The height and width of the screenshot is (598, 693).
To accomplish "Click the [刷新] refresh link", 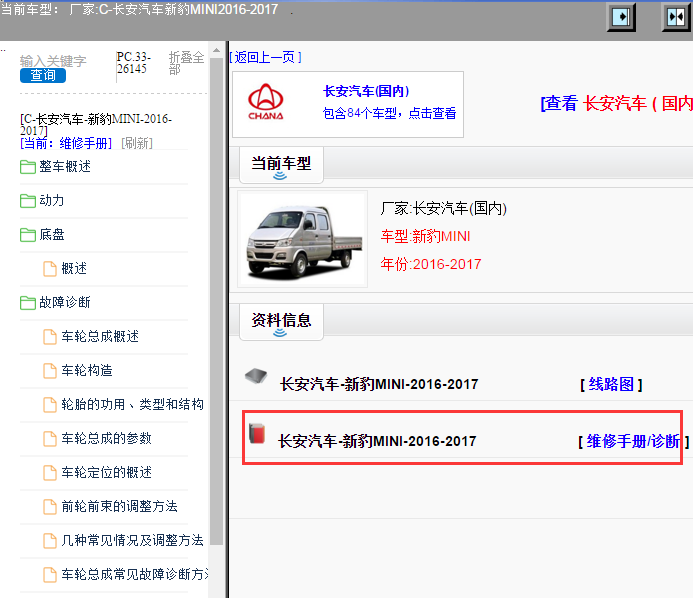I will coord(137,143).
